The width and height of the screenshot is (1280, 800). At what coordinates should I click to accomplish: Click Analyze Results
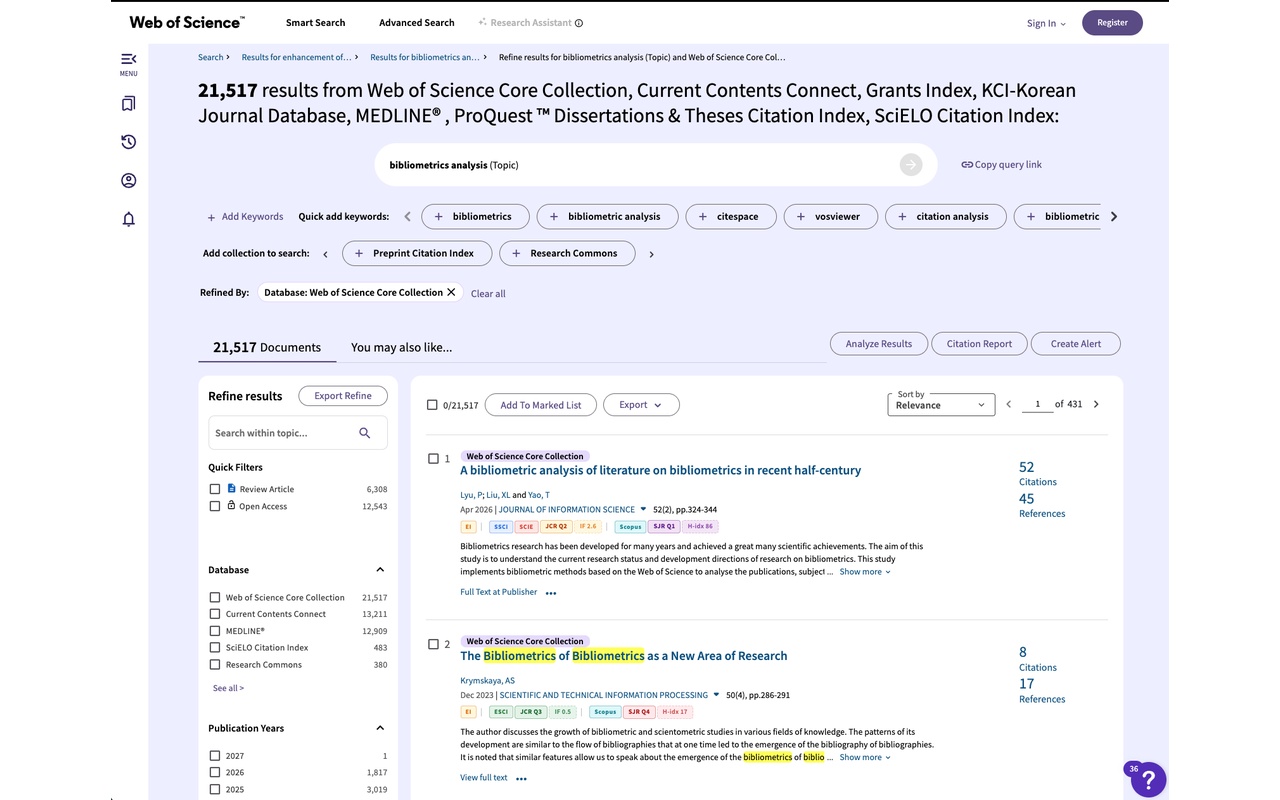coord(879,344)
